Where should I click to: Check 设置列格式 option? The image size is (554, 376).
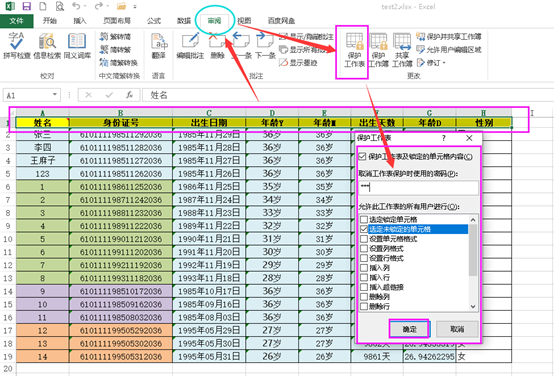point(364,248)
